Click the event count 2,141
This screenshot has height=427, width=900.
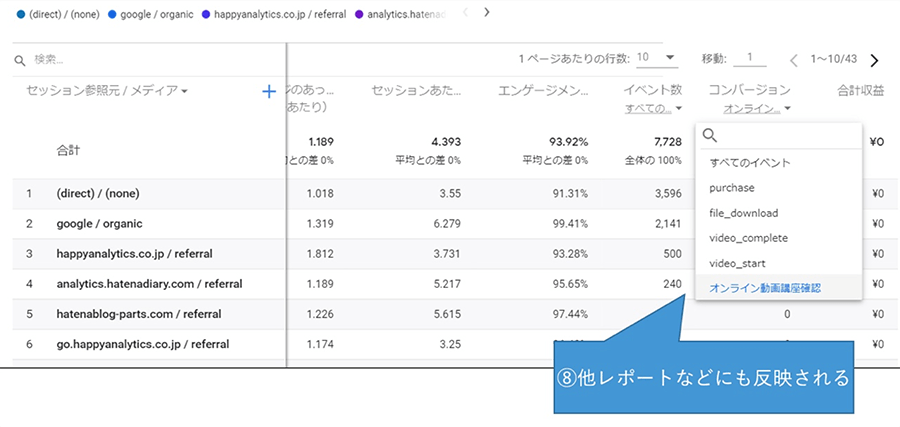[669, 224]
